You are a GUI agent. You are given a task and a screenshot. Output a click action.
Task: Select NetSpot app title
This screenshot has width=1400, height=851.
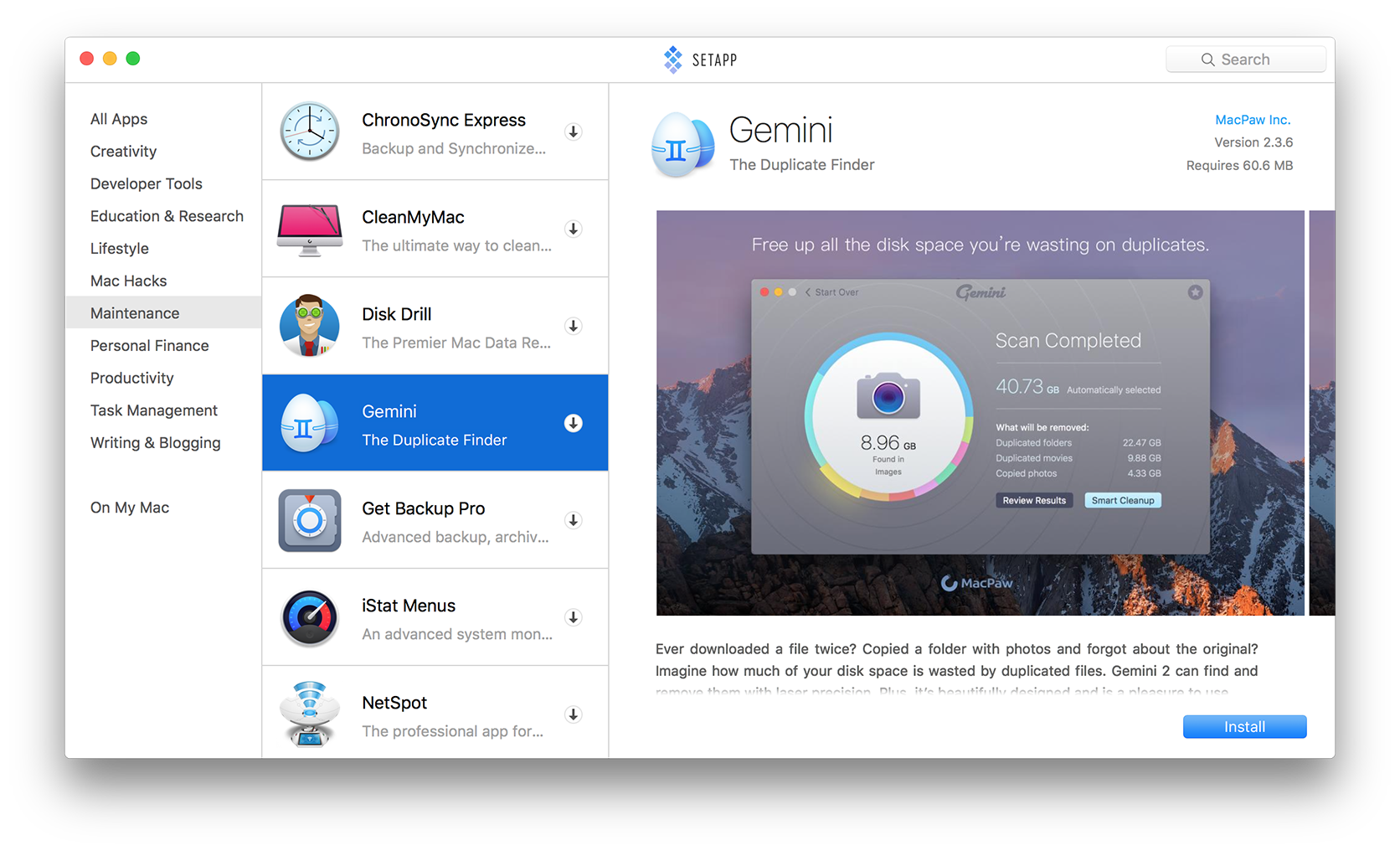(x=394, y=703)
